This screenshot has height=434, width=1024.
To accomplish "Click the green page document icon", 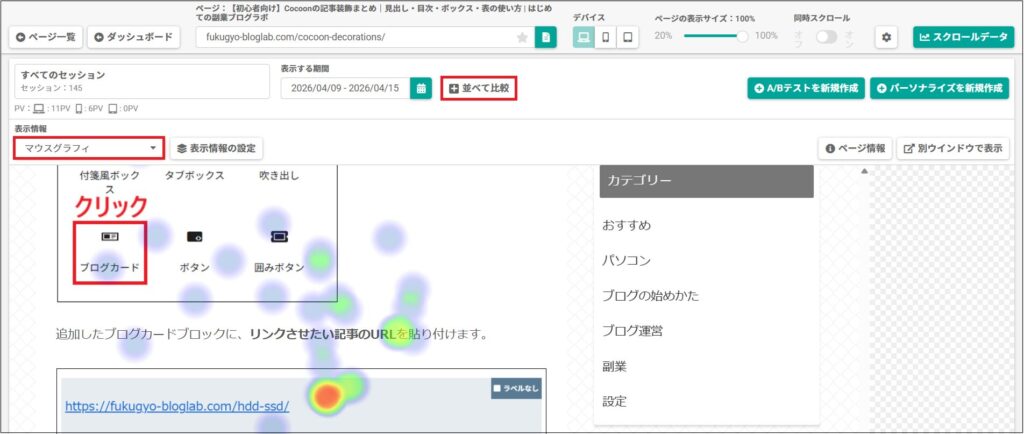I will pyautogui.click(x=545, y=37).
